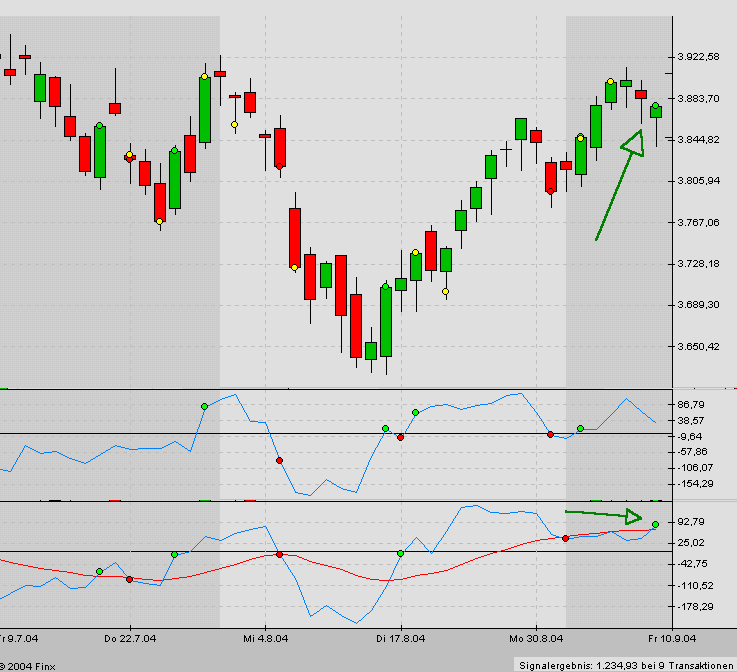This screenshot has height=672, width=737.
Task: Select the -178,29 value on bottom oscillator scale
Action: pyautogui.click(x=694, y=606)
